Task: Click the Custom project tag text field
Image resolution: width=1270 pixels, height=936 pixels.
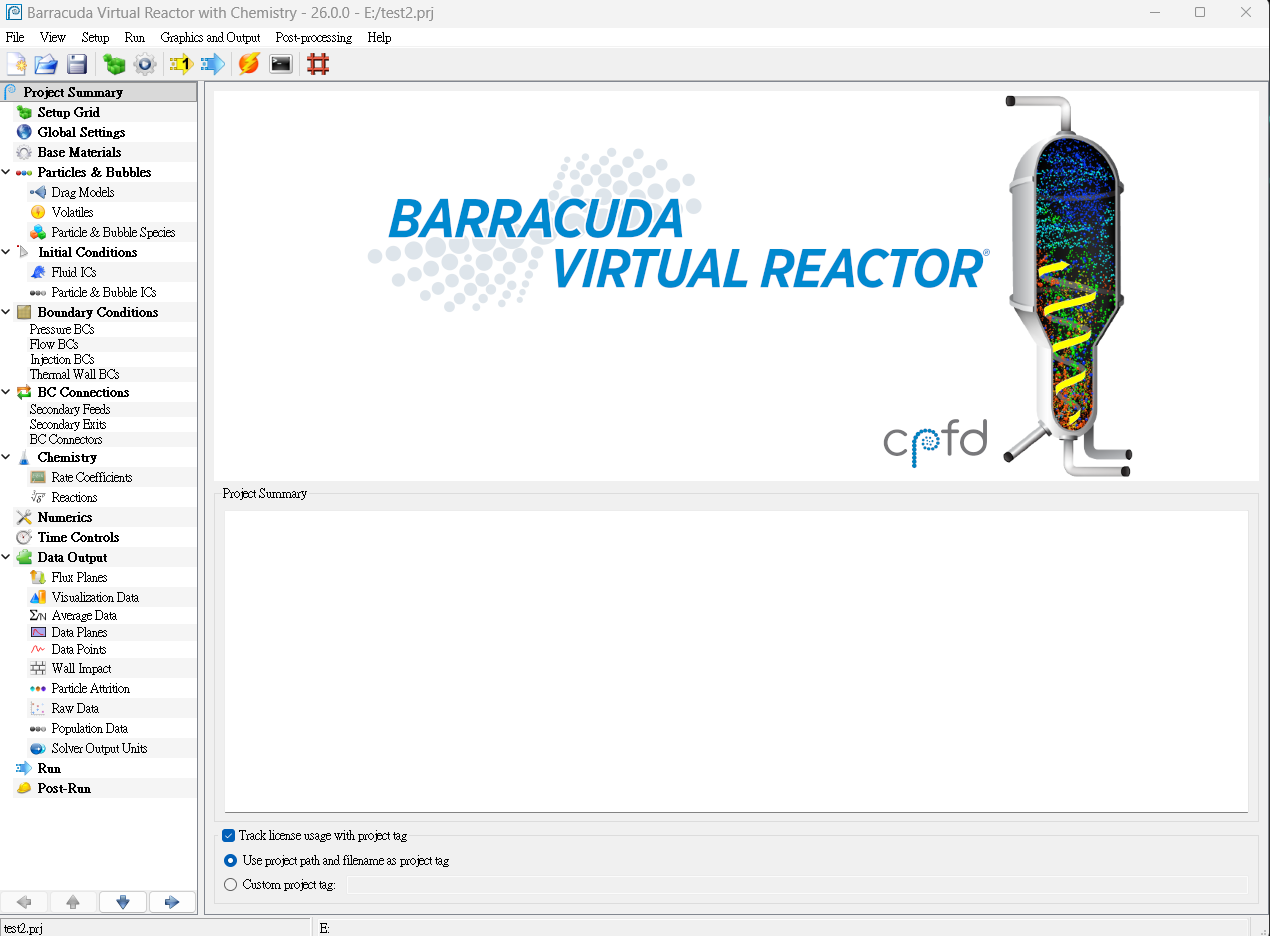Action: pos(797,884)
